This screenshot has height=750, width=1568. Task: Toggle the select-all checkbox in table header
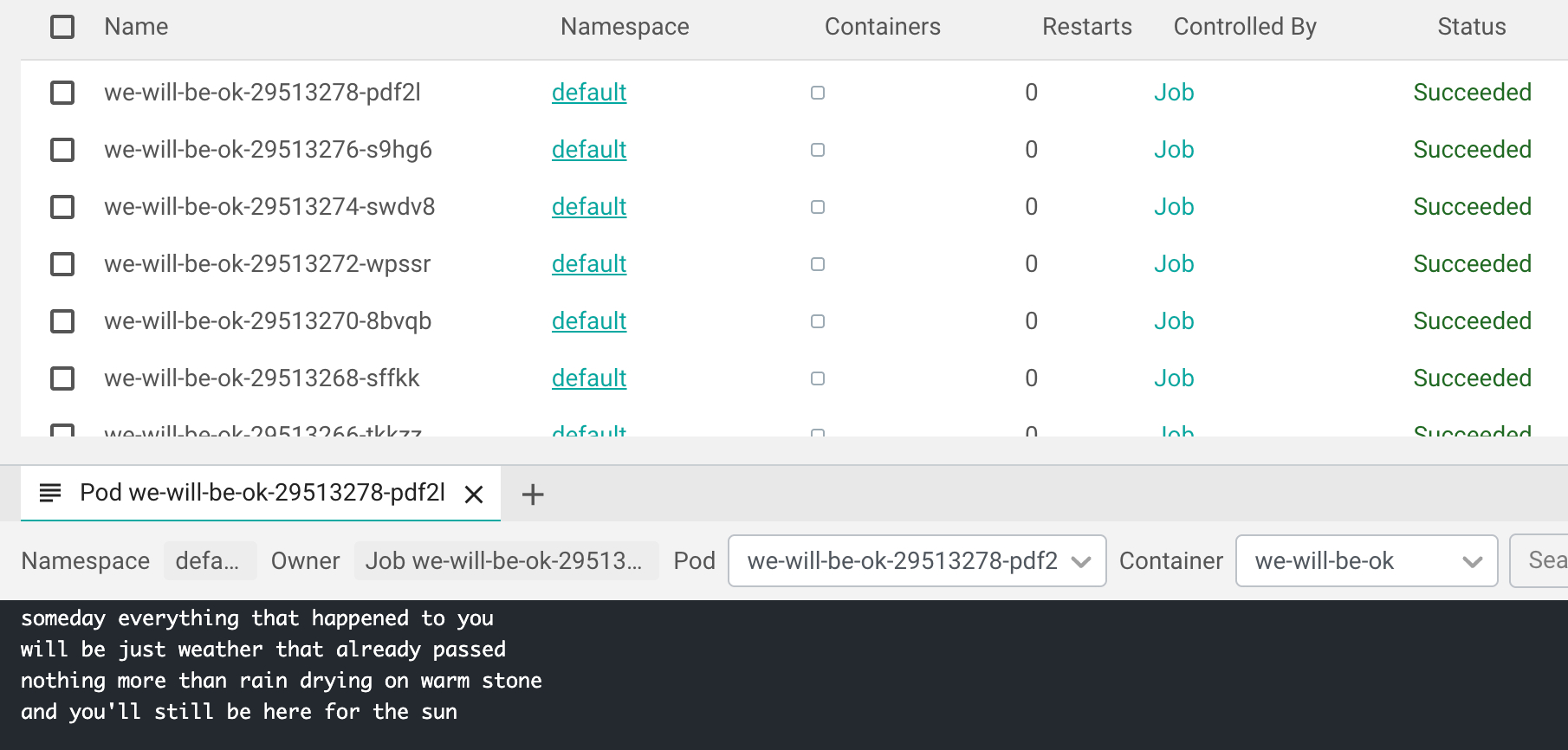pos(62,27)
